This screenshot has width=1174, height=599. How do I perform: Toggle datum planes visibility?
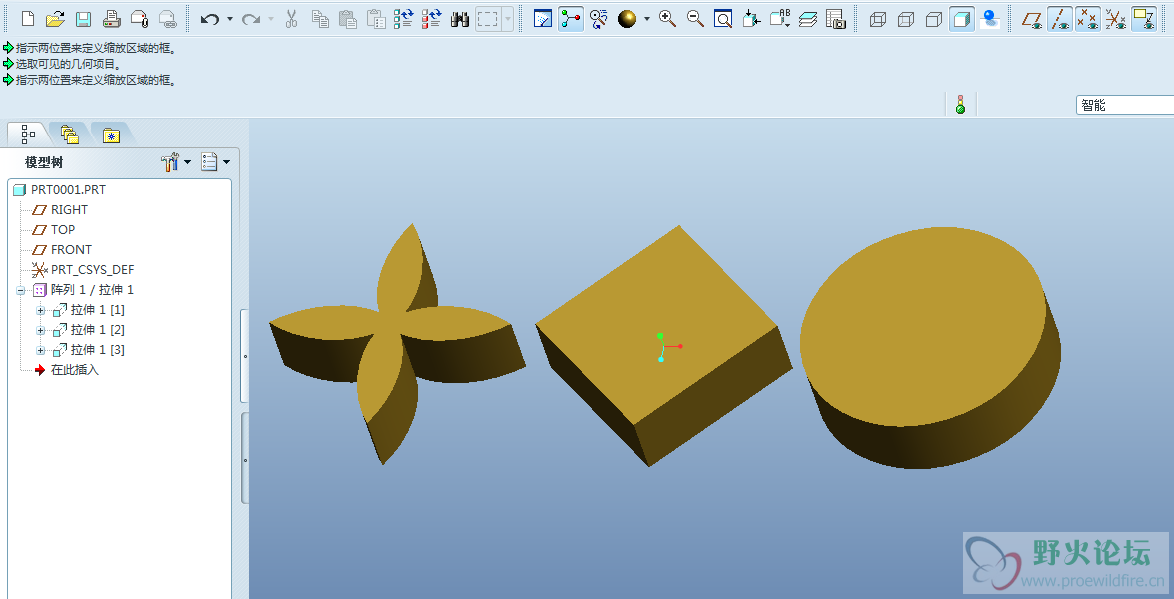pyautogui.click(x=1033, y=19)
